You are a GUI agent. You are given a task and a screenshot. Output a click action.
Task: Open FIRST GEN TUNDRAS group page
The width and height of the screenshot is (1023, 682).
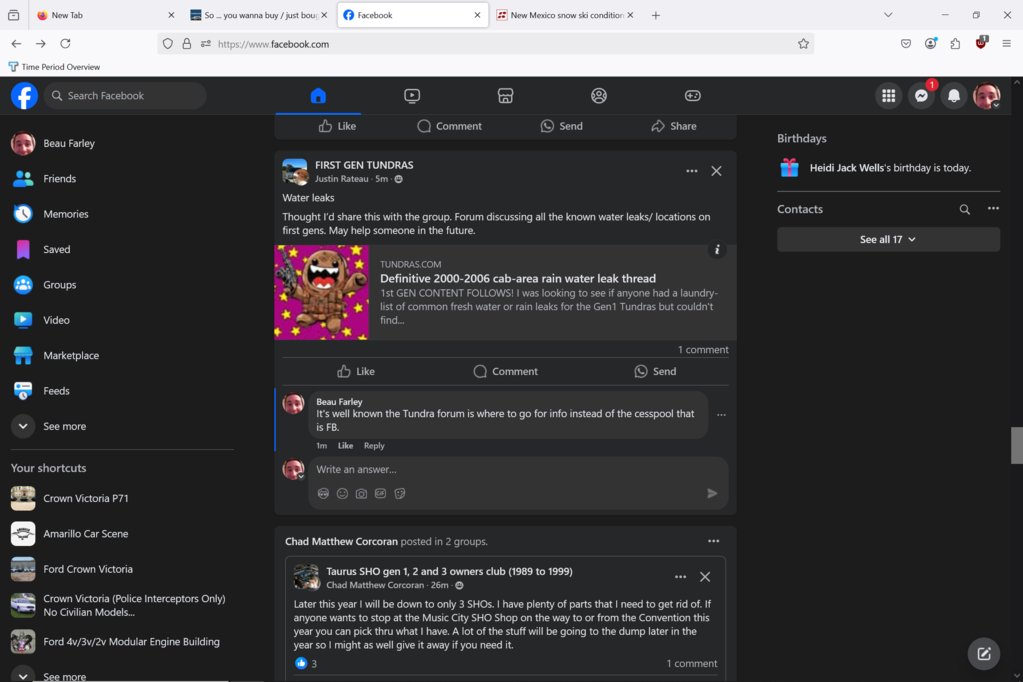[x=364, y=165]
